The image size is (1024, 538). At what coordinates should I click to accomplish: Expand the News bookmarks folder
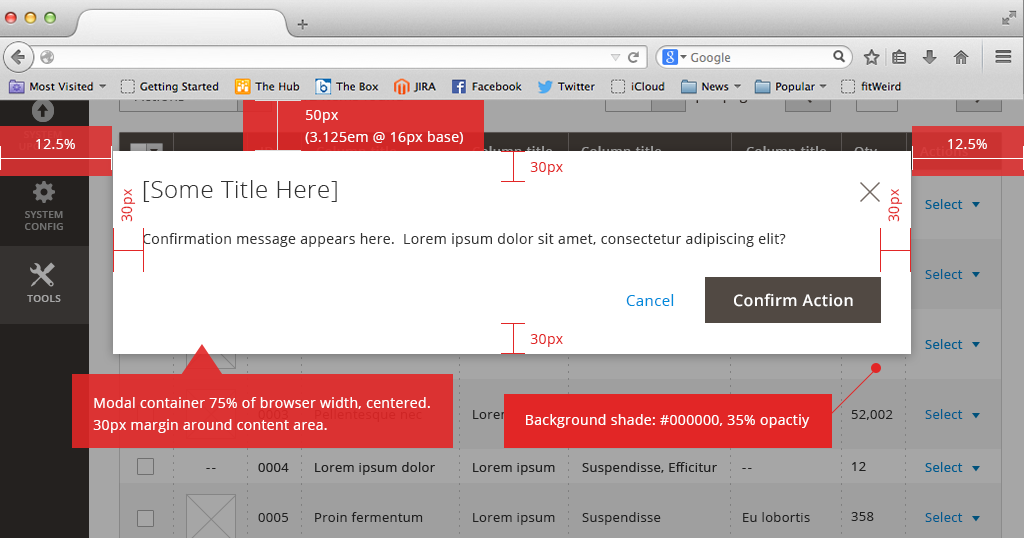pos(711,86)
